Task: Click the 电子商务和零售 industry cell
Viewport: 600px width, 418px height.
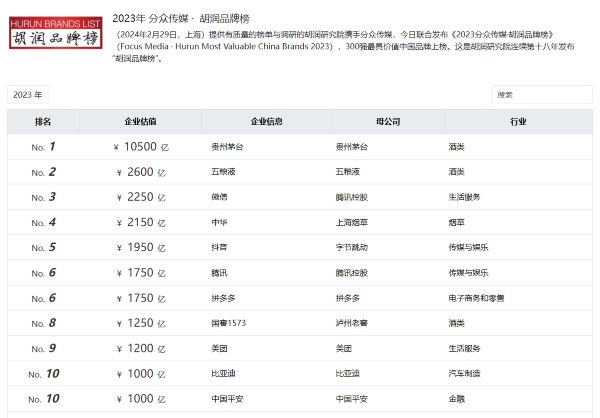Action: coord(476,298)
